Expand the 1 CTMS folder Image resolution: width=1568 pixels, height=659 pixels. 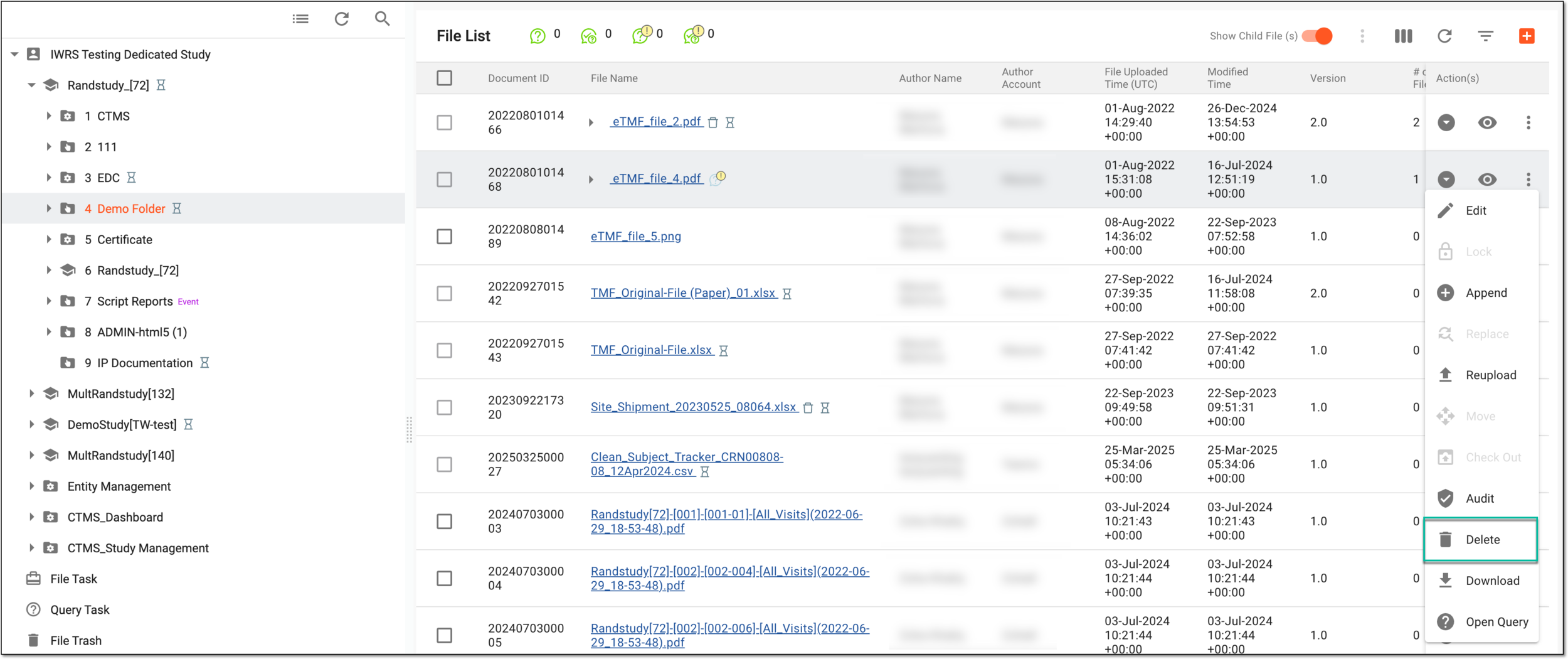pos(48,116)
